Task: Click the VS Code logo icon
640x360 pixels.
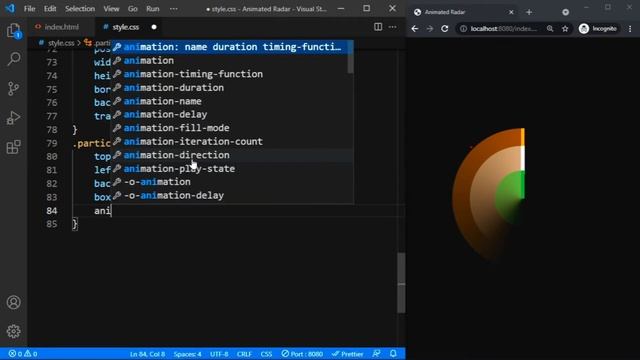Action: pos(10,8)
